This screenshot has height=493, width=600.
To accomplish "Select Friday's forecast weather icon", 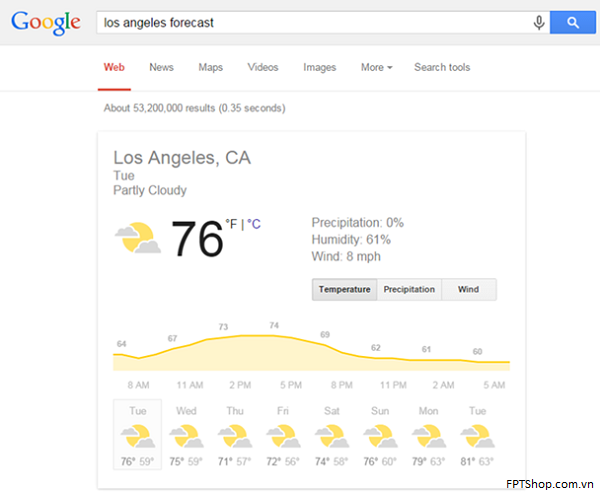I will 284,436.
